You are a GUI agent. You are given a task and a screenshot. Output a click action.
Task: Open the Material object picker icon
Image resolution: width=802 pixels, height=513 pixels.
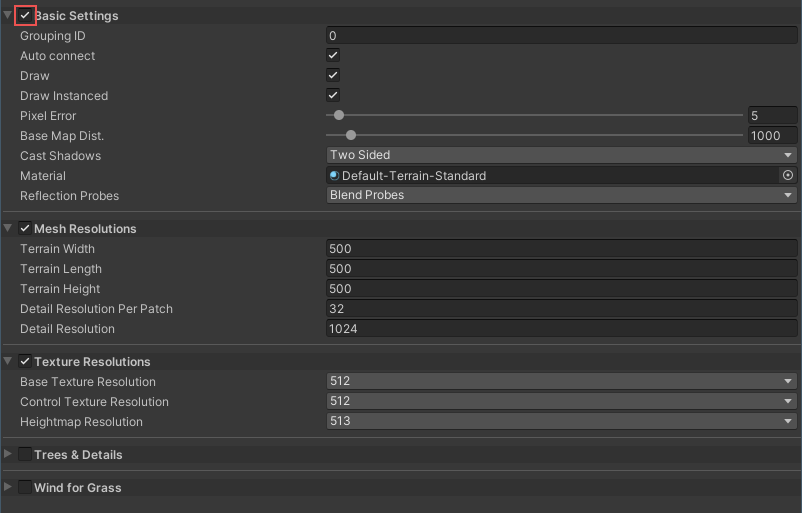787,175
